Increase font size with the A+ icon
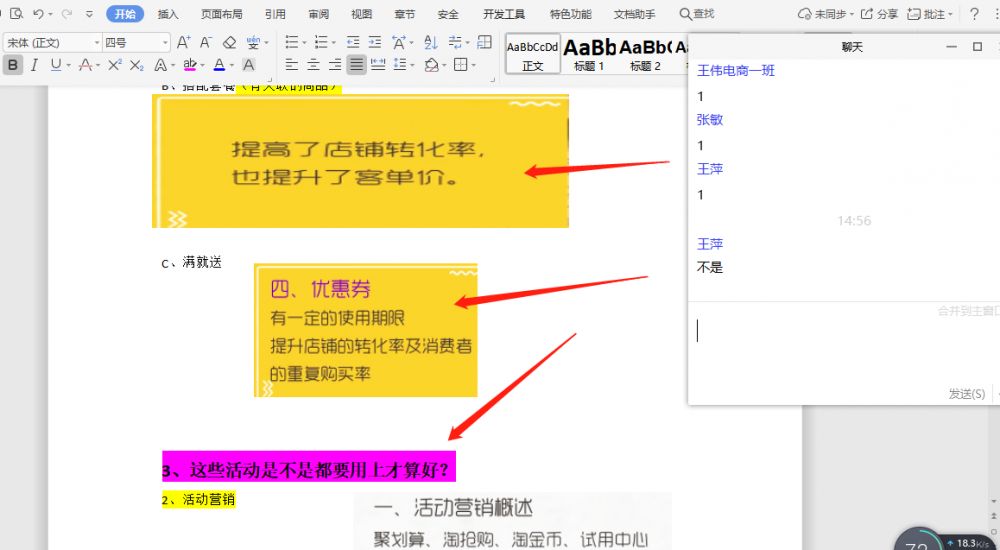 pyautogui.click(x=184, y=43)
